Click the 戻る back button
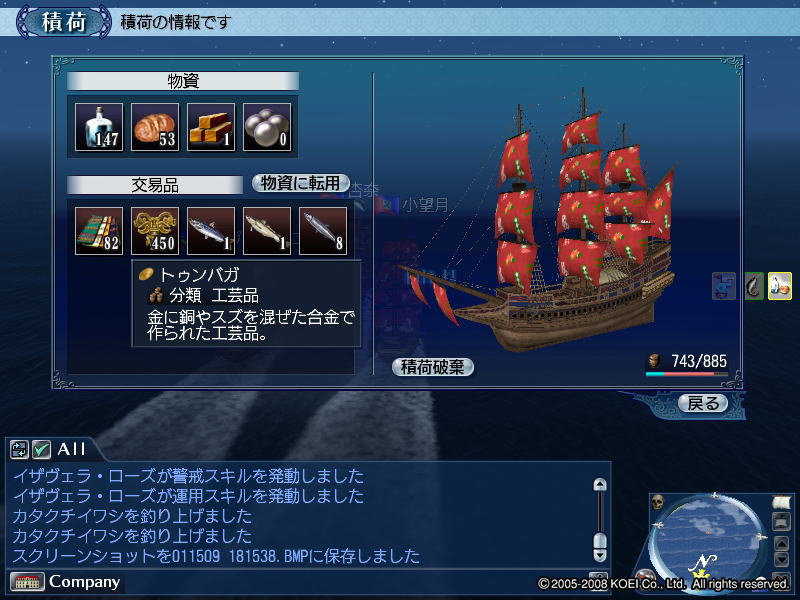 pos(704,404)
